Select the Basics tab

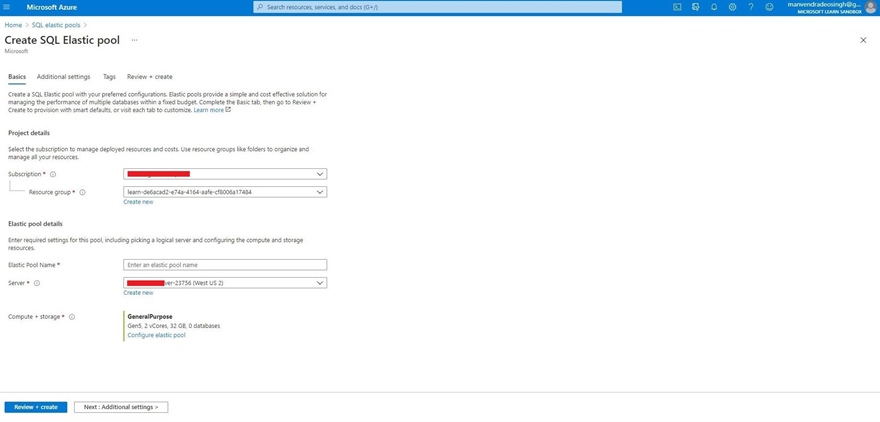(17, 77)
